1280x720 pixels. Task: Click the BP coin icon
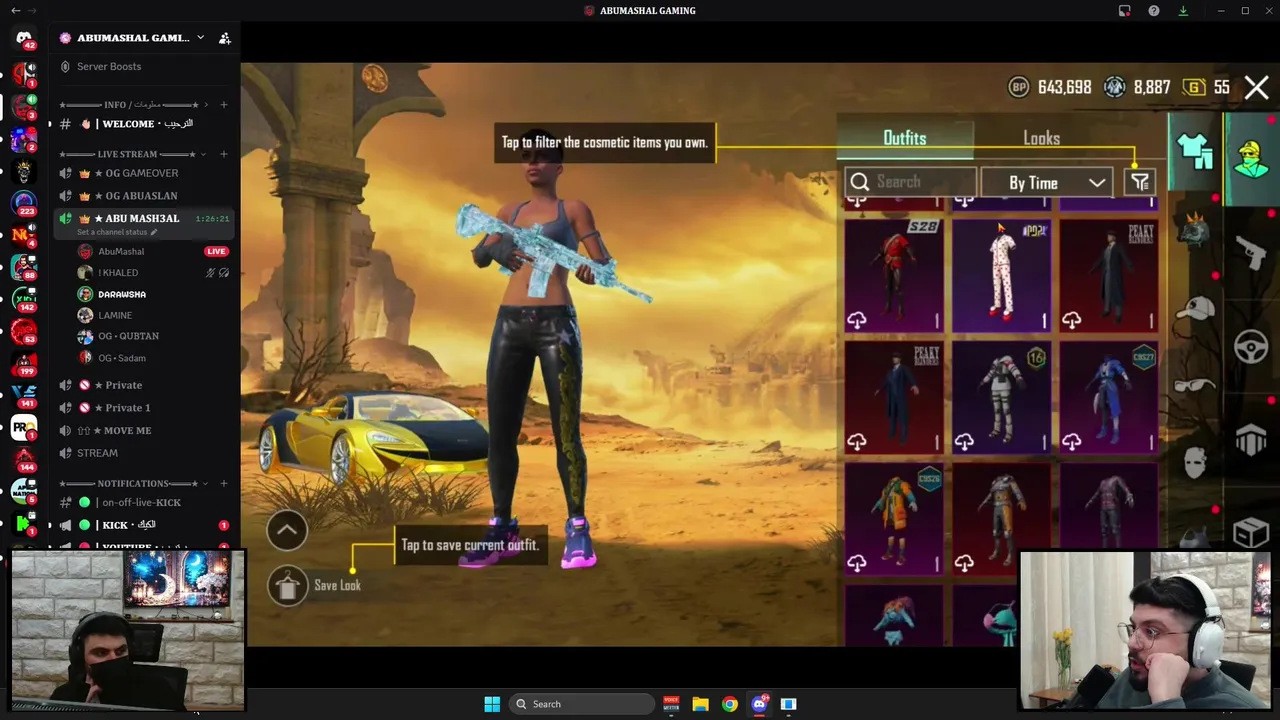(1019, 88)
